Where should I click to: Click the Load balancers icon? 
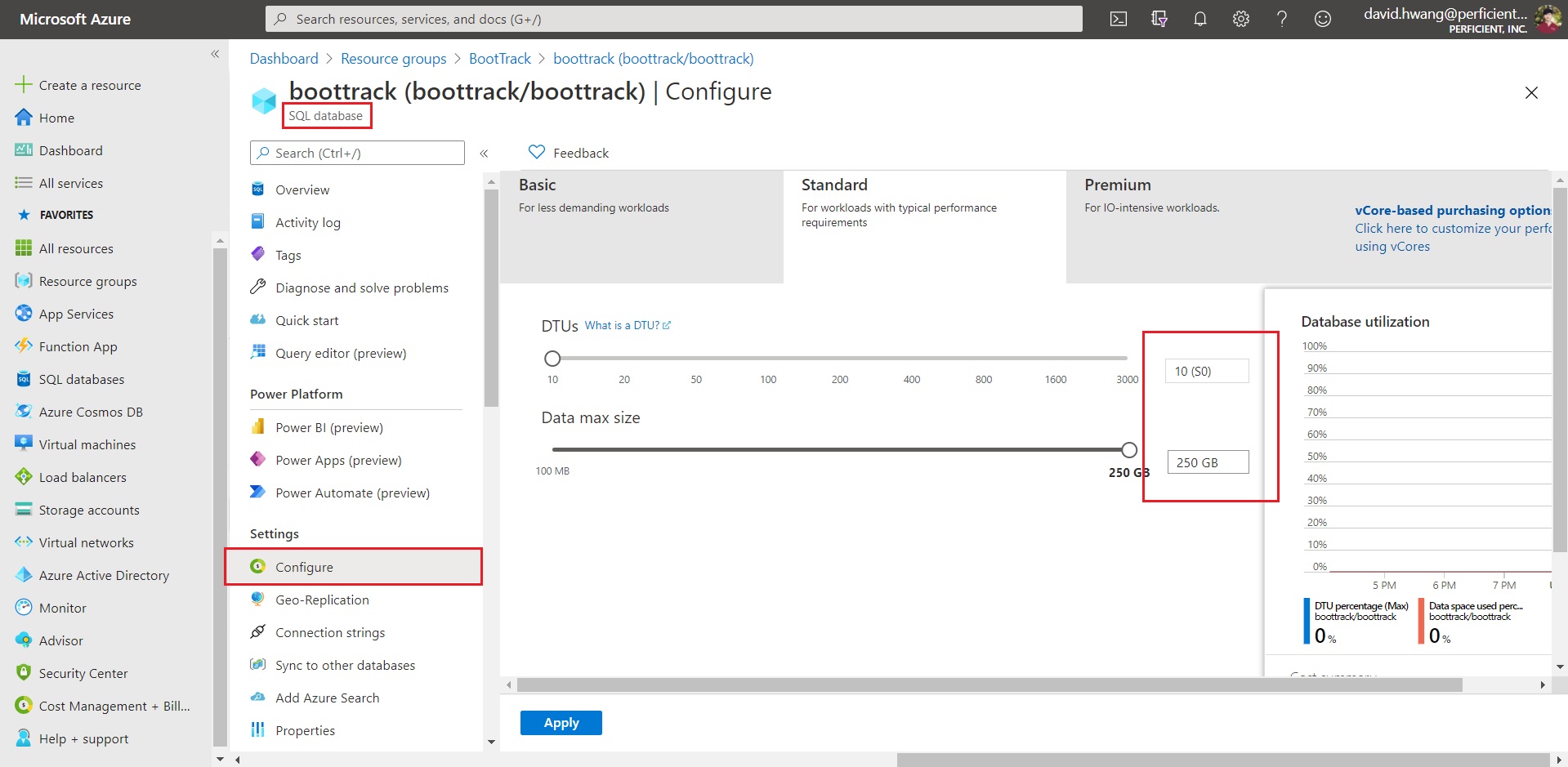pyautogui.click(x=24, y=477)
